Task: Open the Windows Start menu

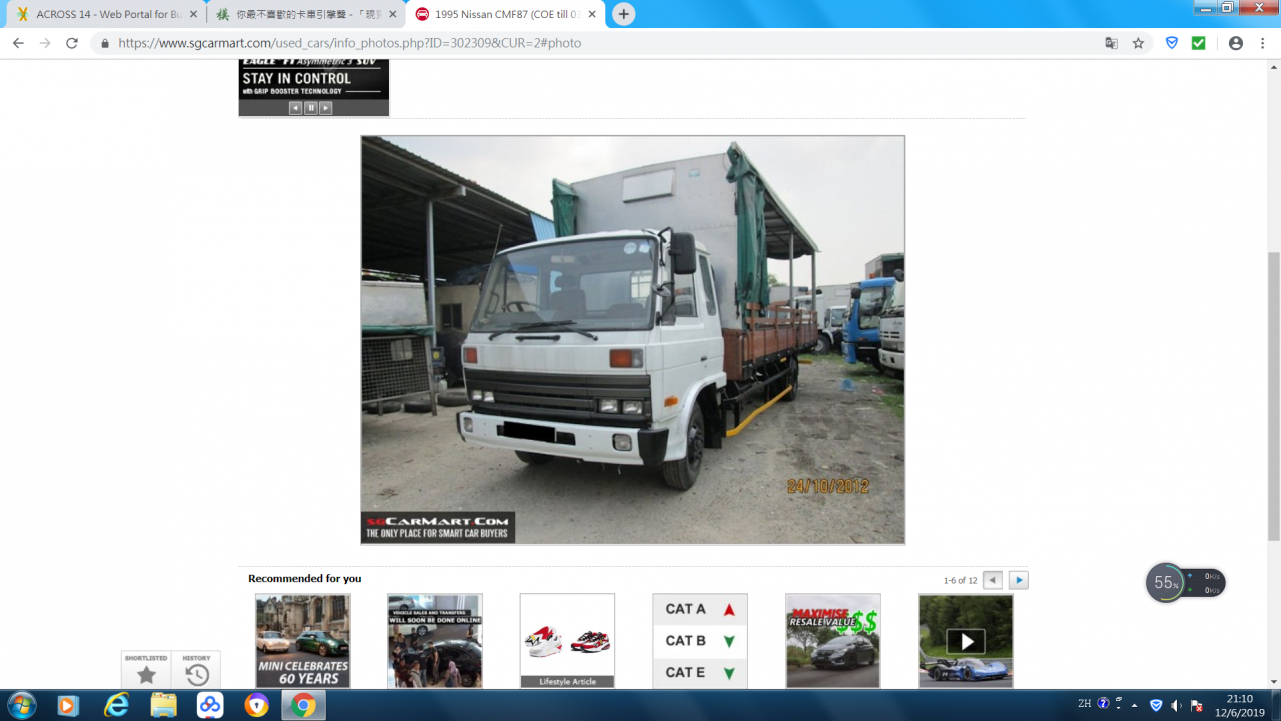Action: click(21, 705)
